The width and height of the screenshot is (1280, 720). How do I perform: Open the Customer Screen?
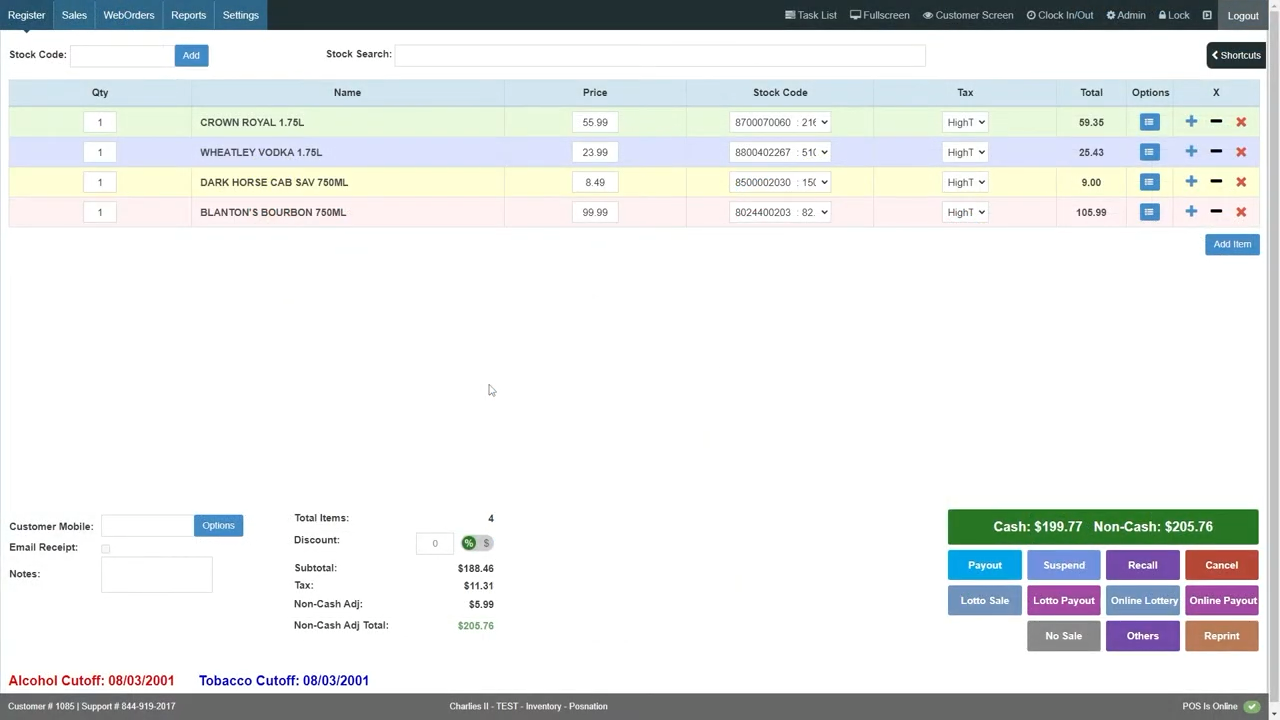(x=968, y=15)
